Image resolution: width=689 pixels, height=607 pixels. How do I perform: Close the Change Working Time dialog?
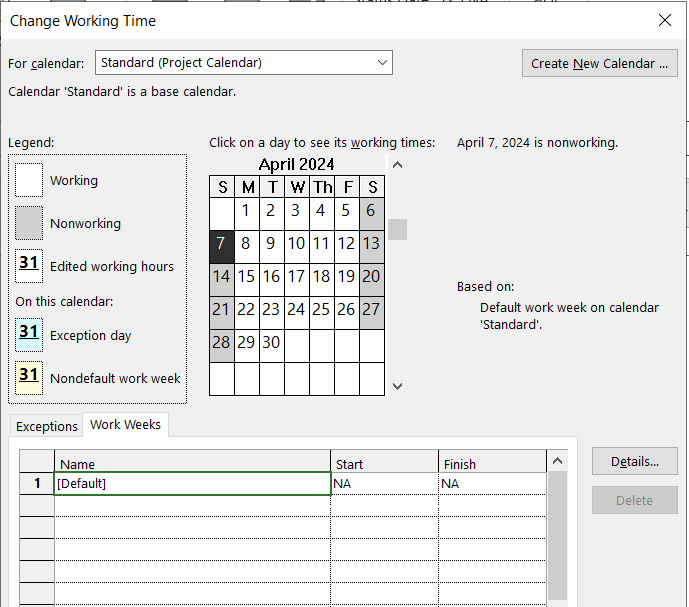[x=665, y=20]
